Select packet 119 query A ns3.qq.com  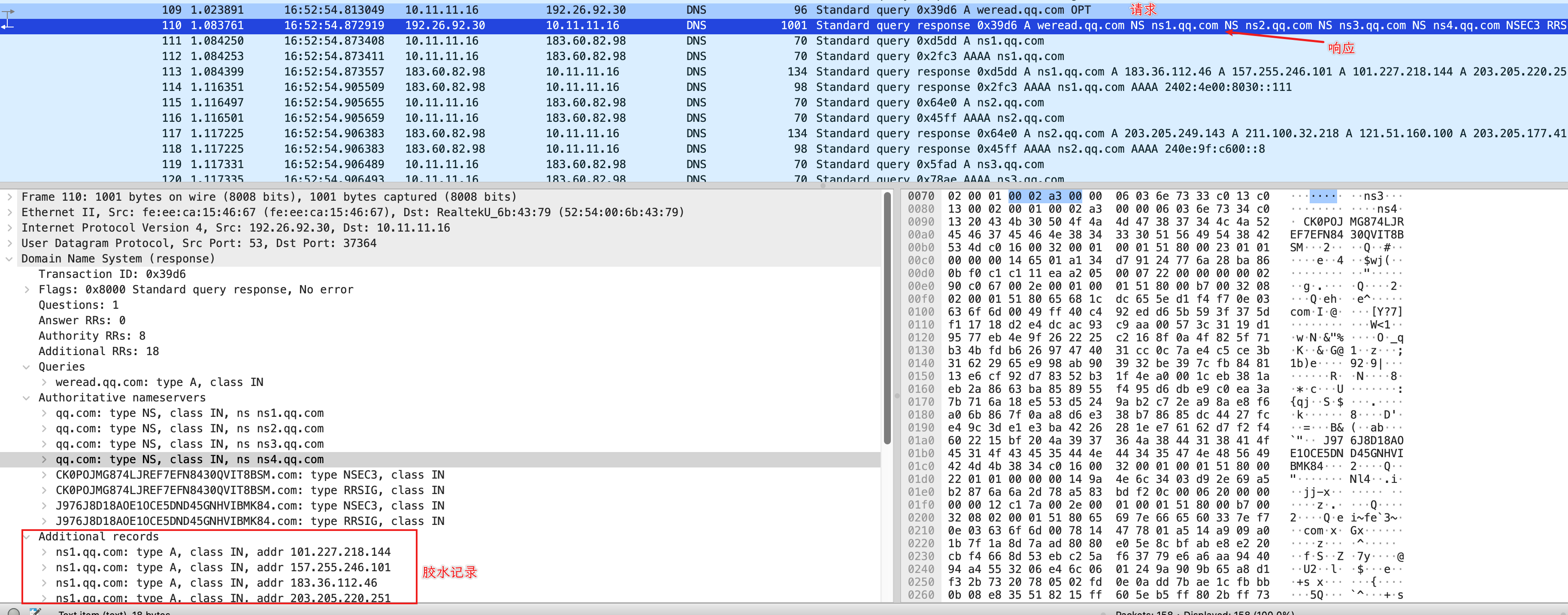[x=784, y=164]
